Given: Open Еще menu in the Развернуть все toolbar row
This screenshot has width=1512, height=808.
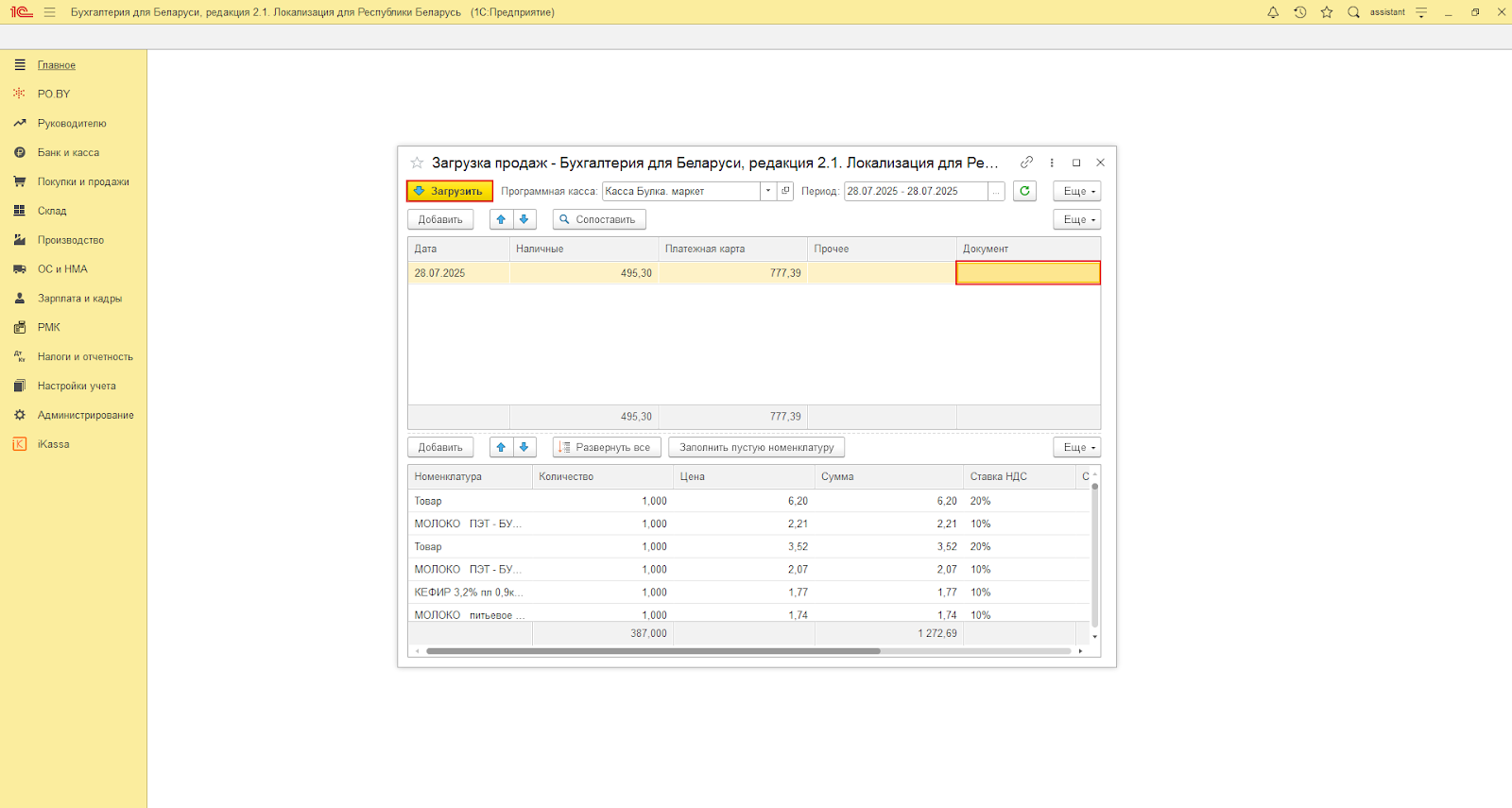Looking at the screenshot, I should point(1077,447).
